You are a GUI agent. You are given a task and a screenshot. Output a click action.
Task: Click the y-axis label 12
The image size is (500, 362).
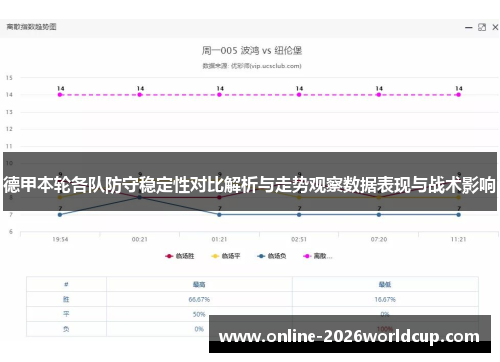pos(9,129)
